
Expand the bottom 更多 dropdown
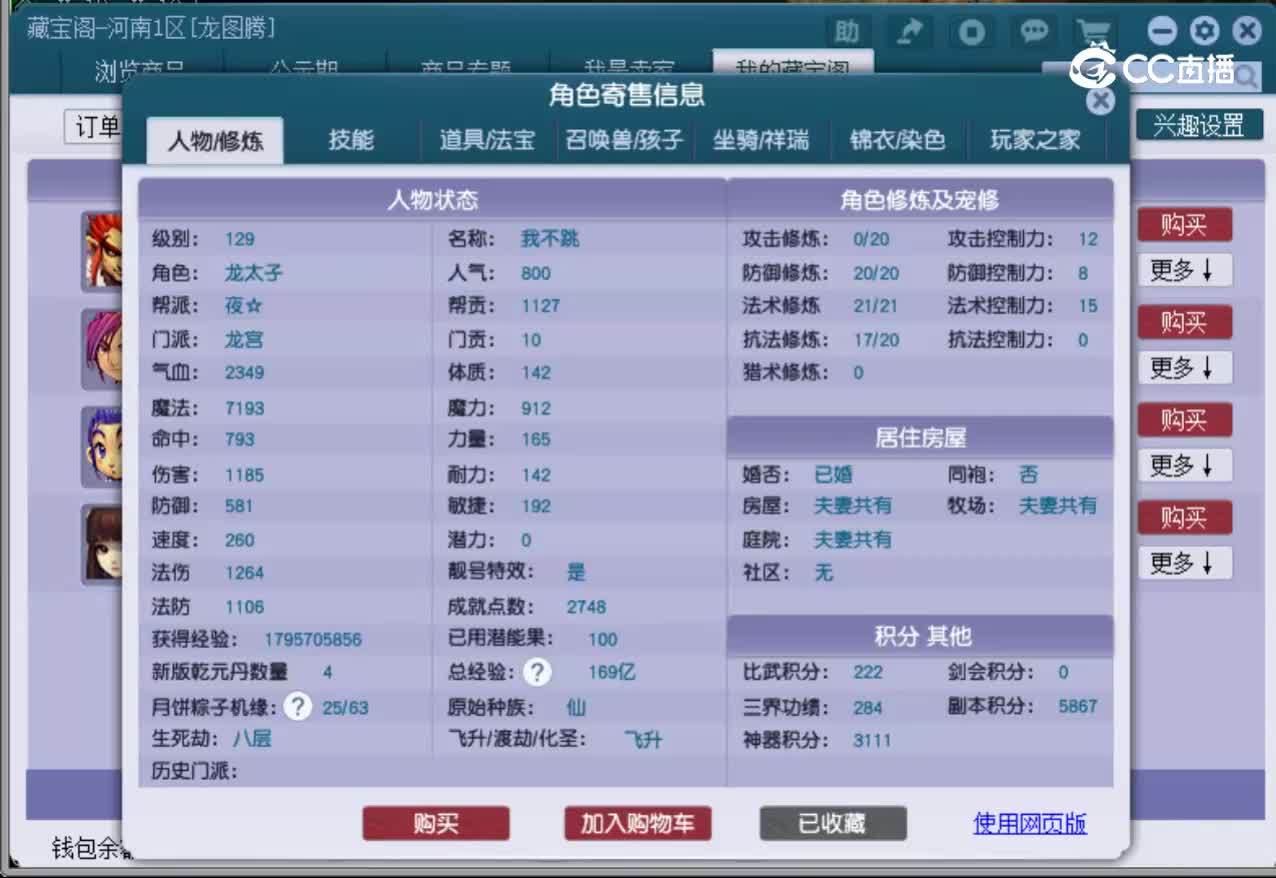(1184, 563)
